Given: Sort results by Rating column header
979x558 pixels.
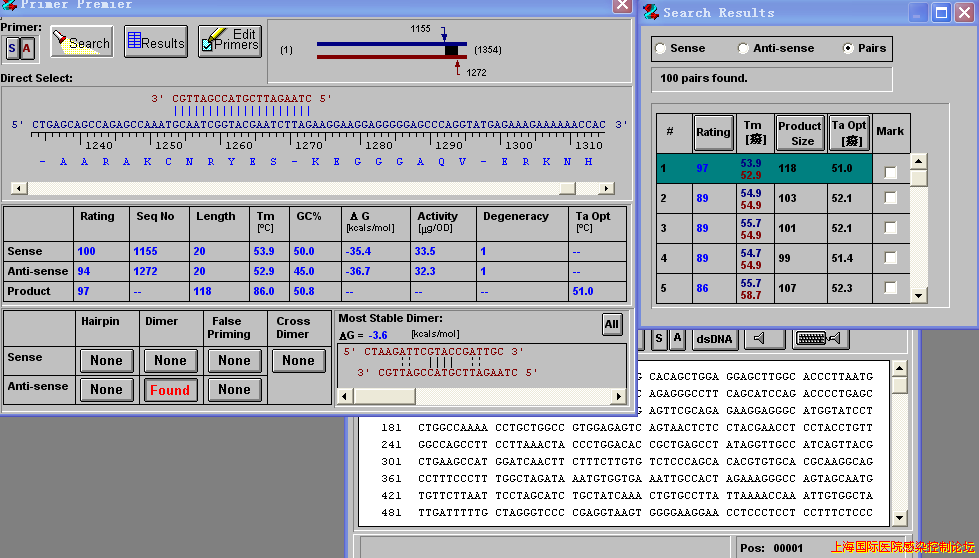Looking at the screenshot, I should pos(713,132).
